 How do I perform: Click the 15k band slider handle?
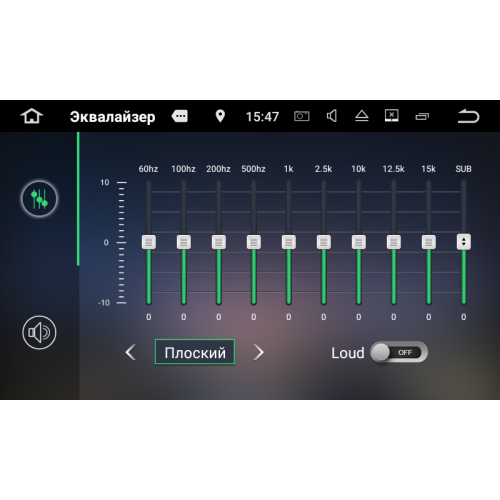tap(429, 242)
